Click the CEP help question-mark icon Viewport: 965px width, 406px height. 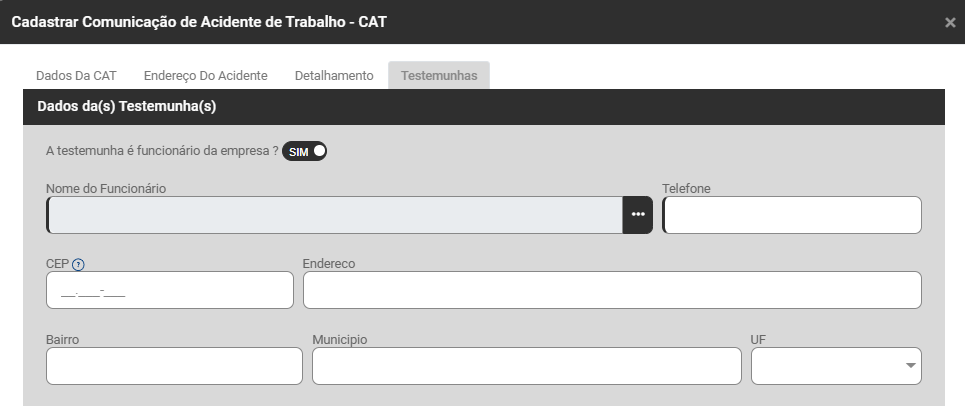point(79,264)
